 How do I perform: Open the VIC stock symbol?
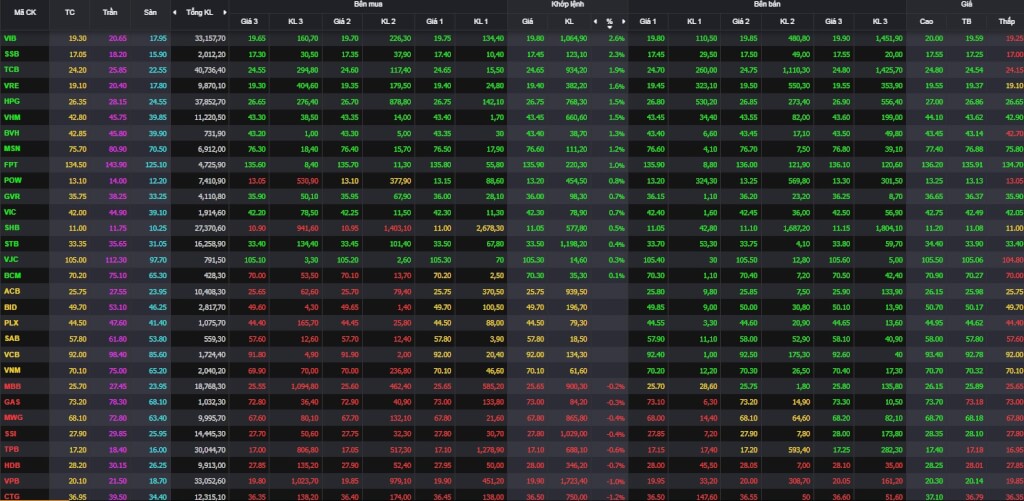[10, 212]
